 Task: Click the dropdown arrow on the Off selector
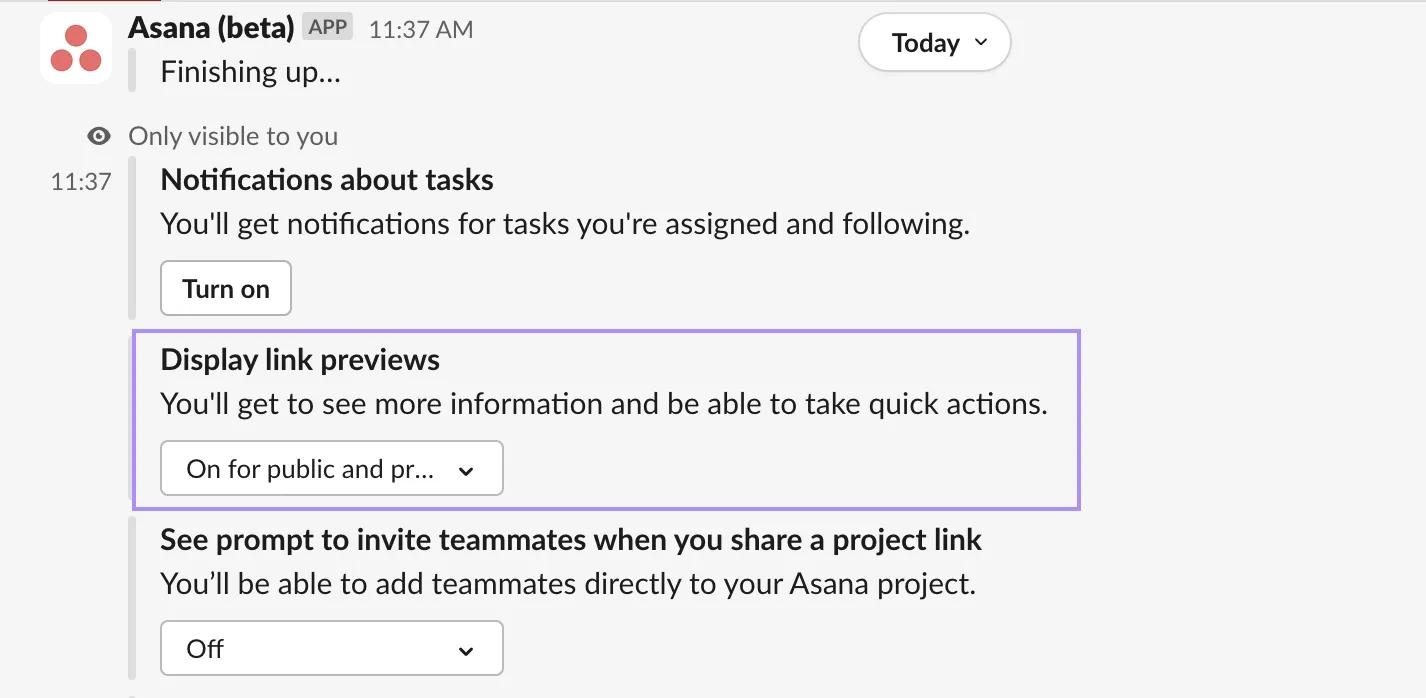[x=465, y=648]
